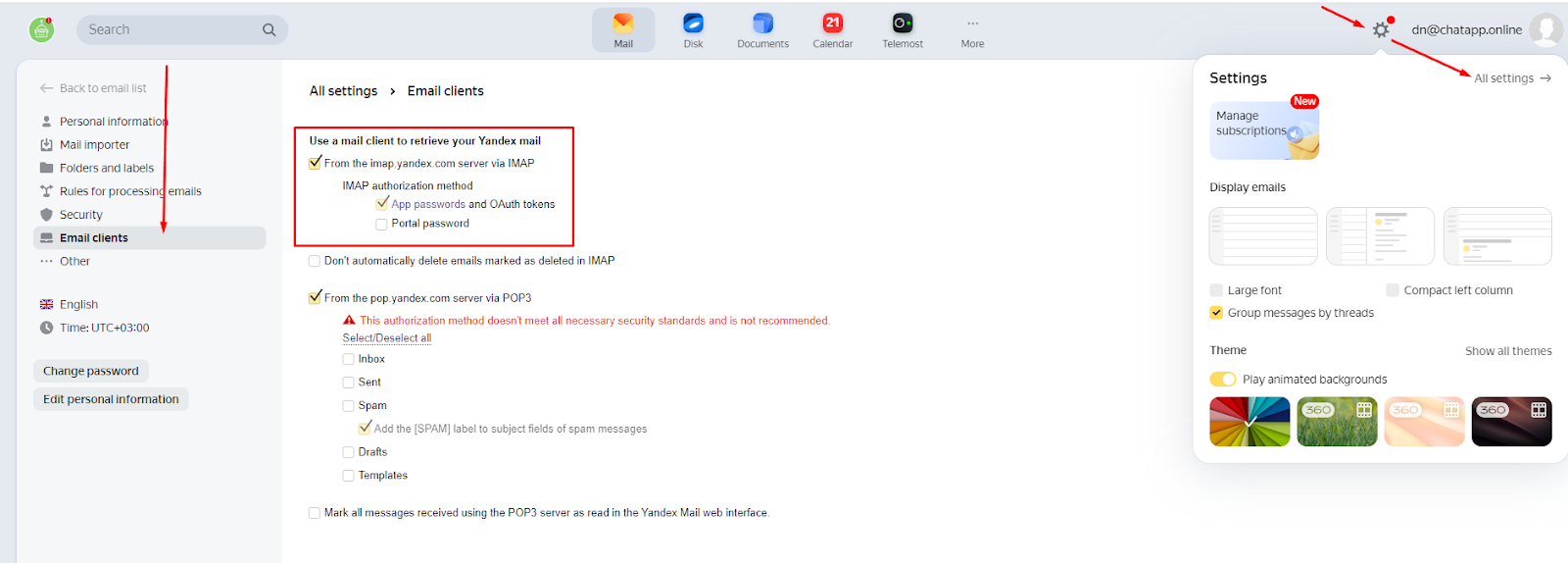Screen dimensions: 1568x563
Task: Open the English language selector
Action: 69,304
